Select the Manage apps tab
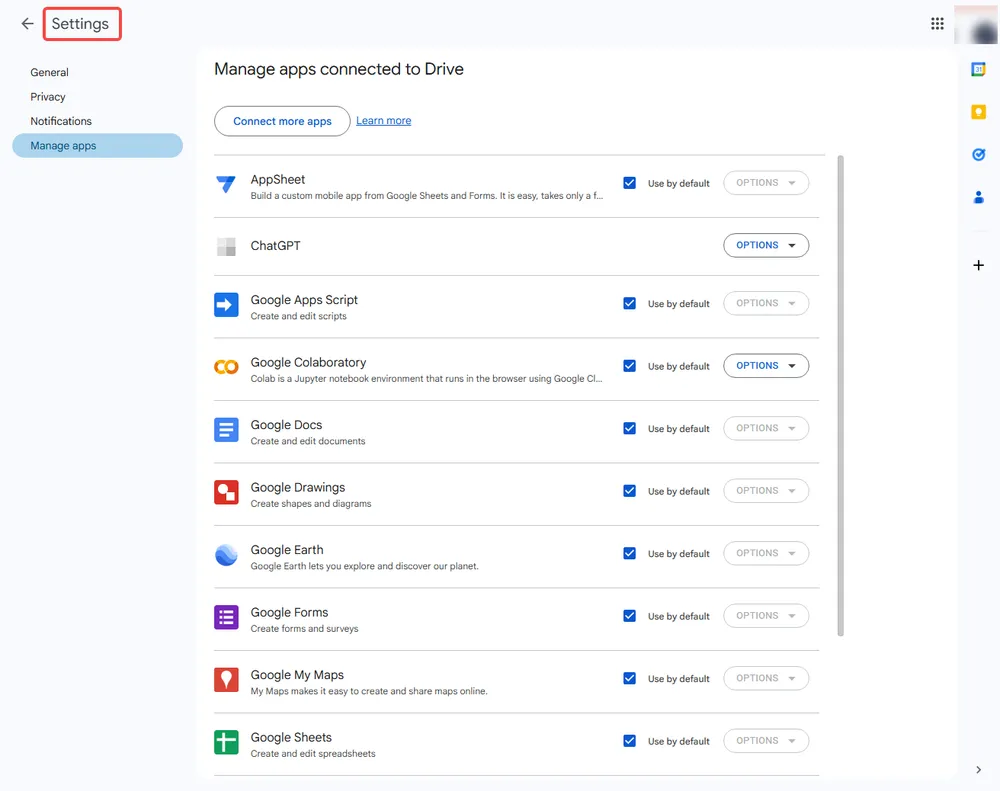1000x791 pixels. (98, 145)
